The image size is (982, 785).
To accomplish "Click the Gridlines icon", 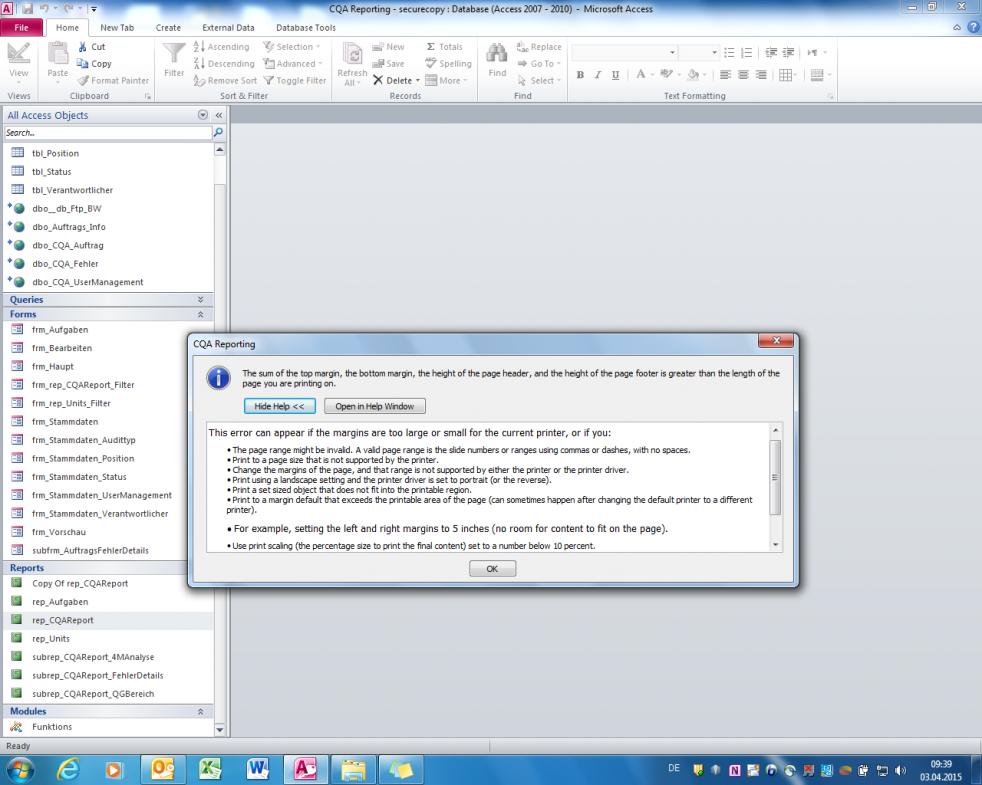I will pyautogui.click(x=785, y=75).
